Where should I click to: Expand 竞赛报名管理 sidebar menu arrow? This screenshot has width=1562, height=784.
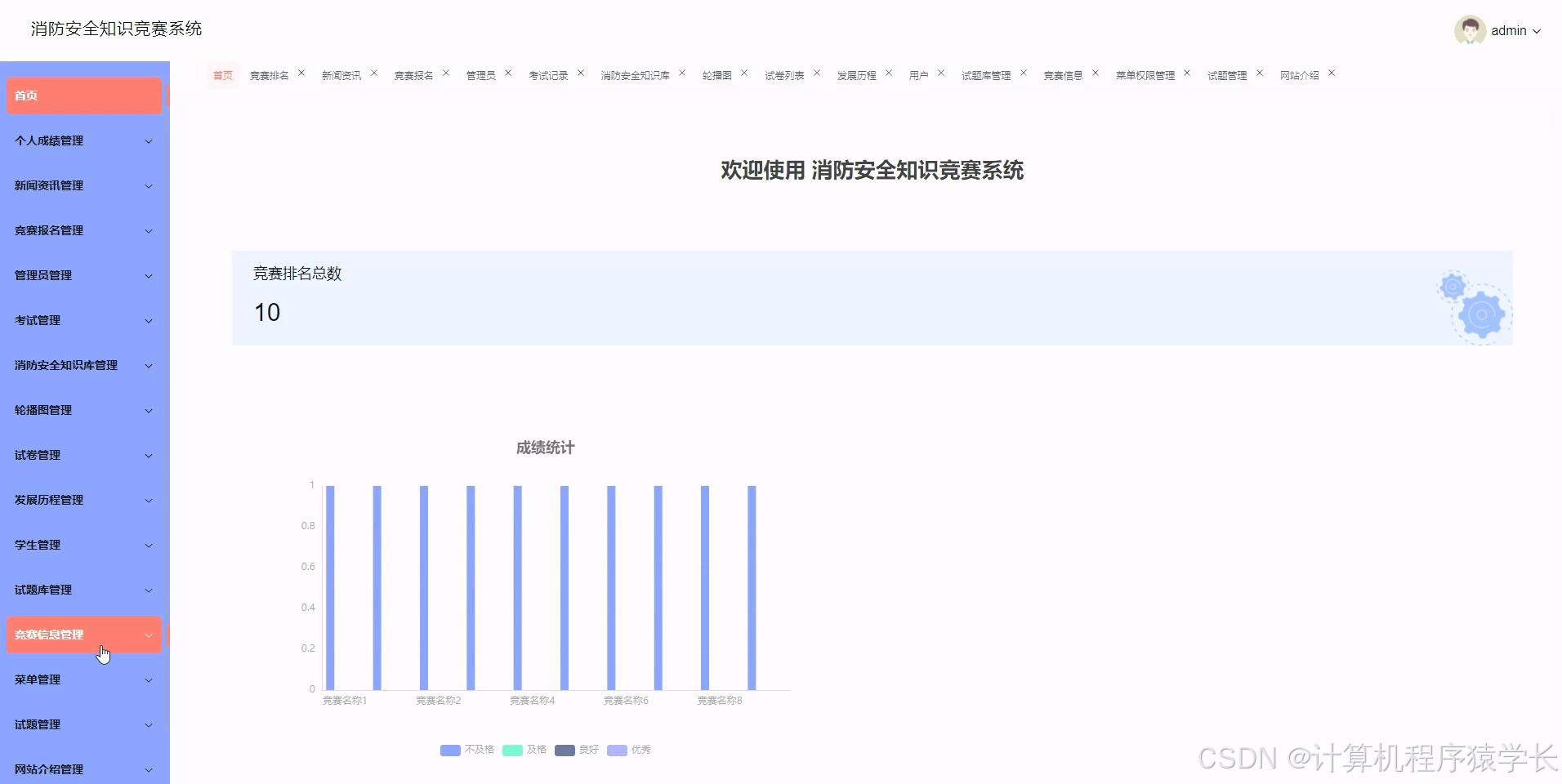click(149, 231)
